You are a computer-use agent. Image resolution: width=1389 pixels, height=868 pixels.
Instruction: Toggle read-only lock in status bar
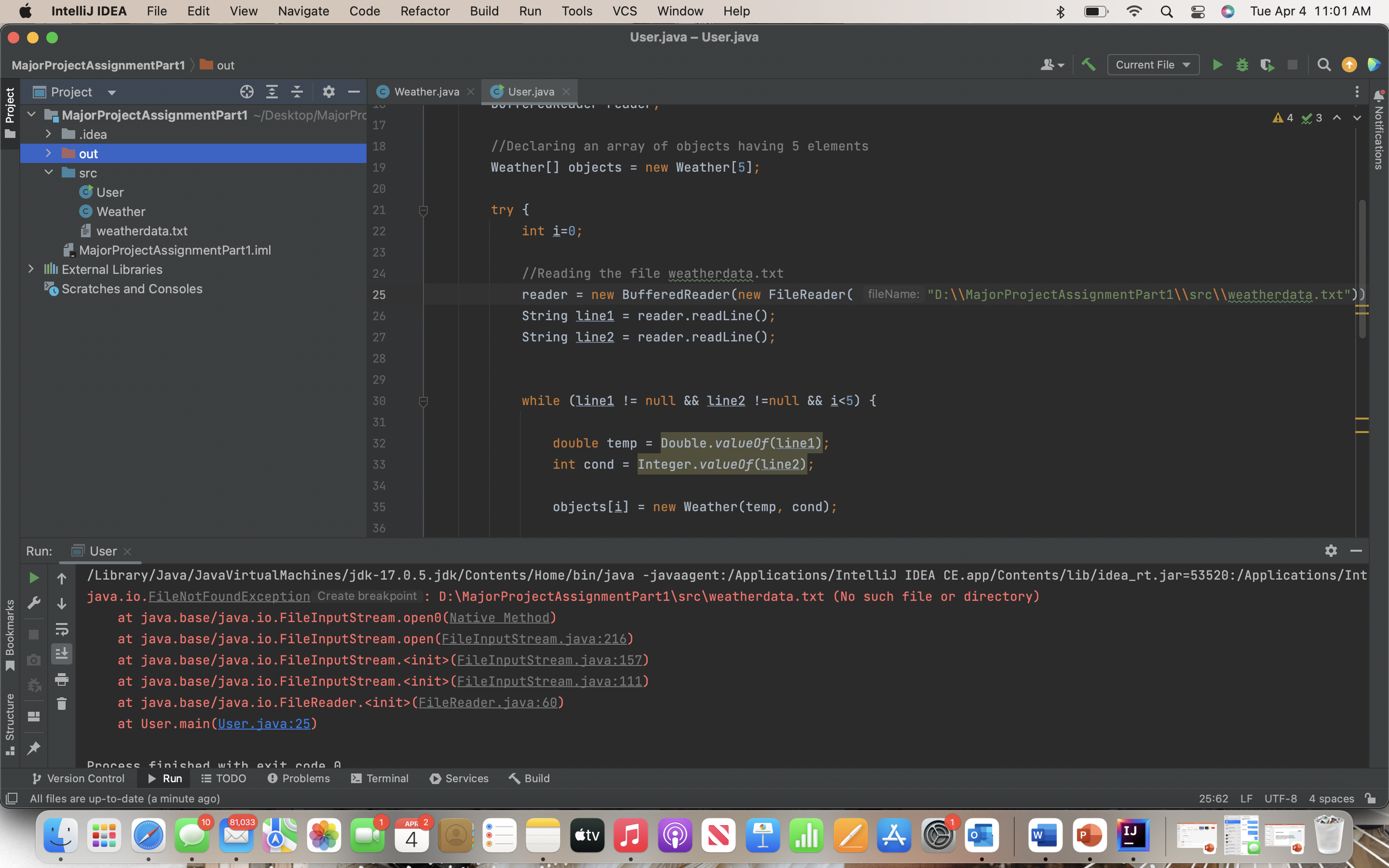pos(1371,798)
